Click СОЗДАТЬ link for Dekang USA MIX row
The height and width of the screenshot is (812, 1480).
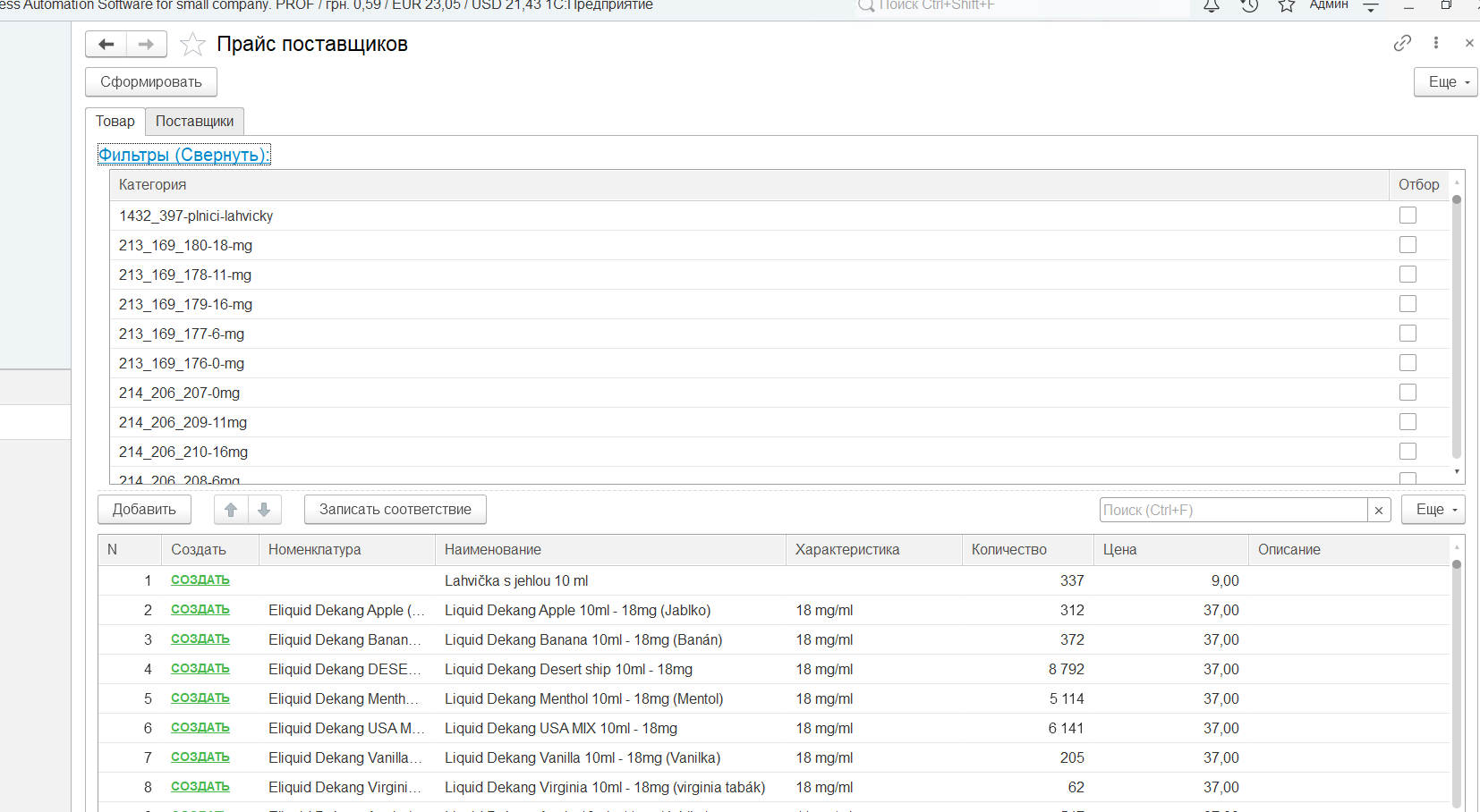tap(200, 728)
